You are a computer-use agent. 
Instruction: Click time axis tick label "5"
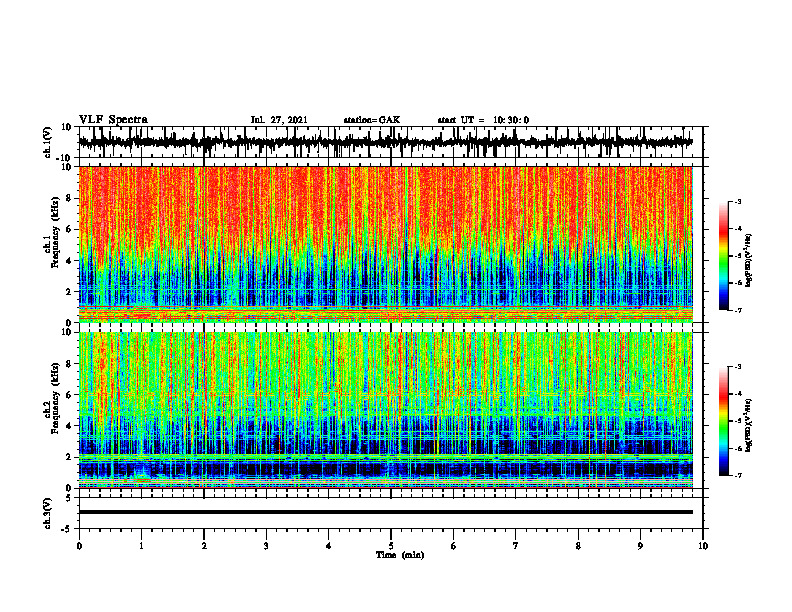tap(391, 546)
